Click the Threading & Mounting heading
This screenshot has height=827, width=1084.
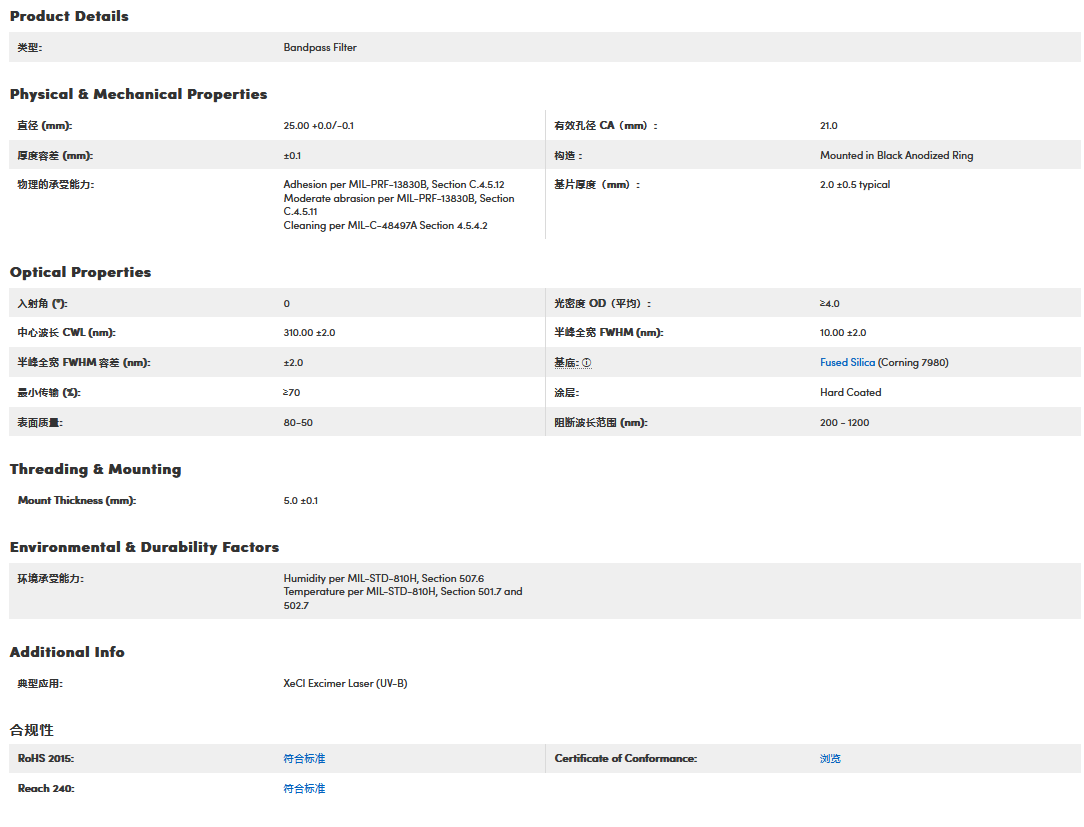pyautogui.click(x=95, y=469)
